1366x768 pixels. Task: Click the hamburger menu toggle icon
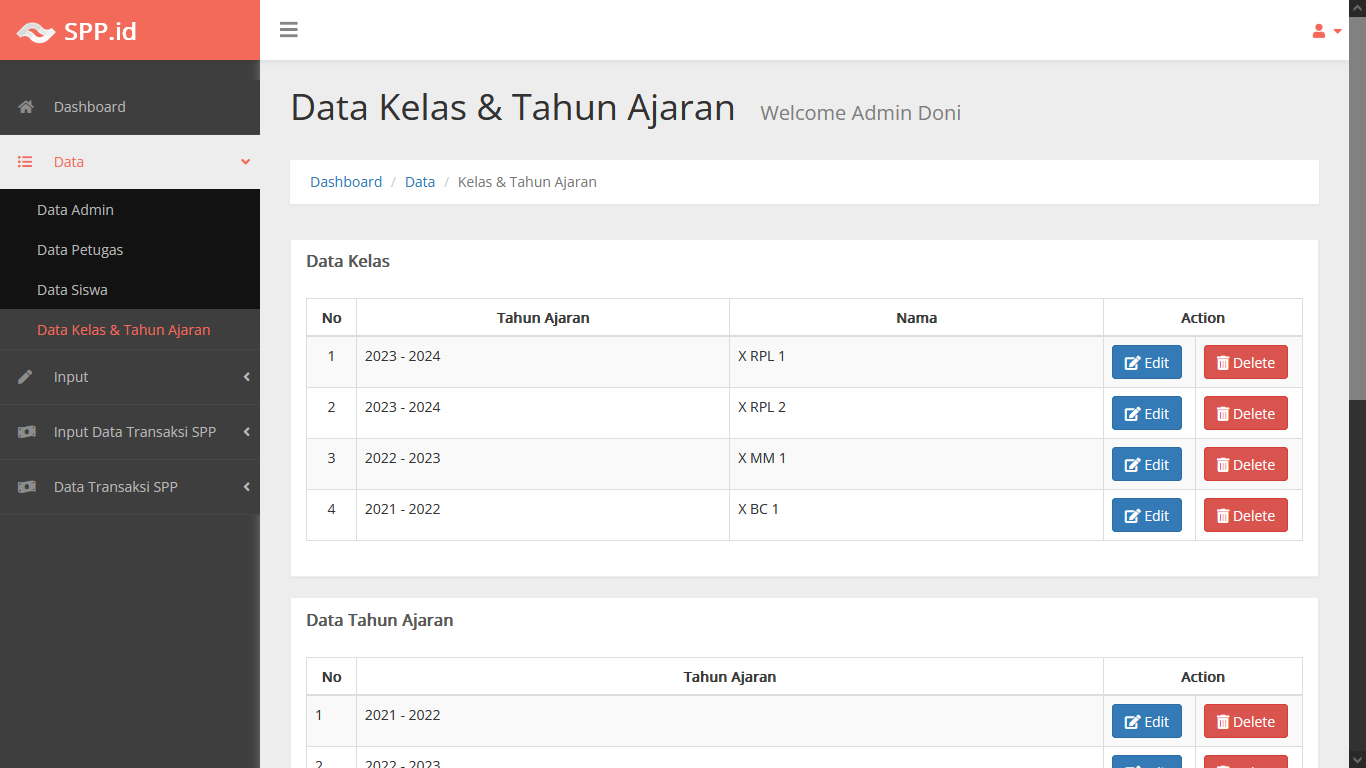click(289, 30)
